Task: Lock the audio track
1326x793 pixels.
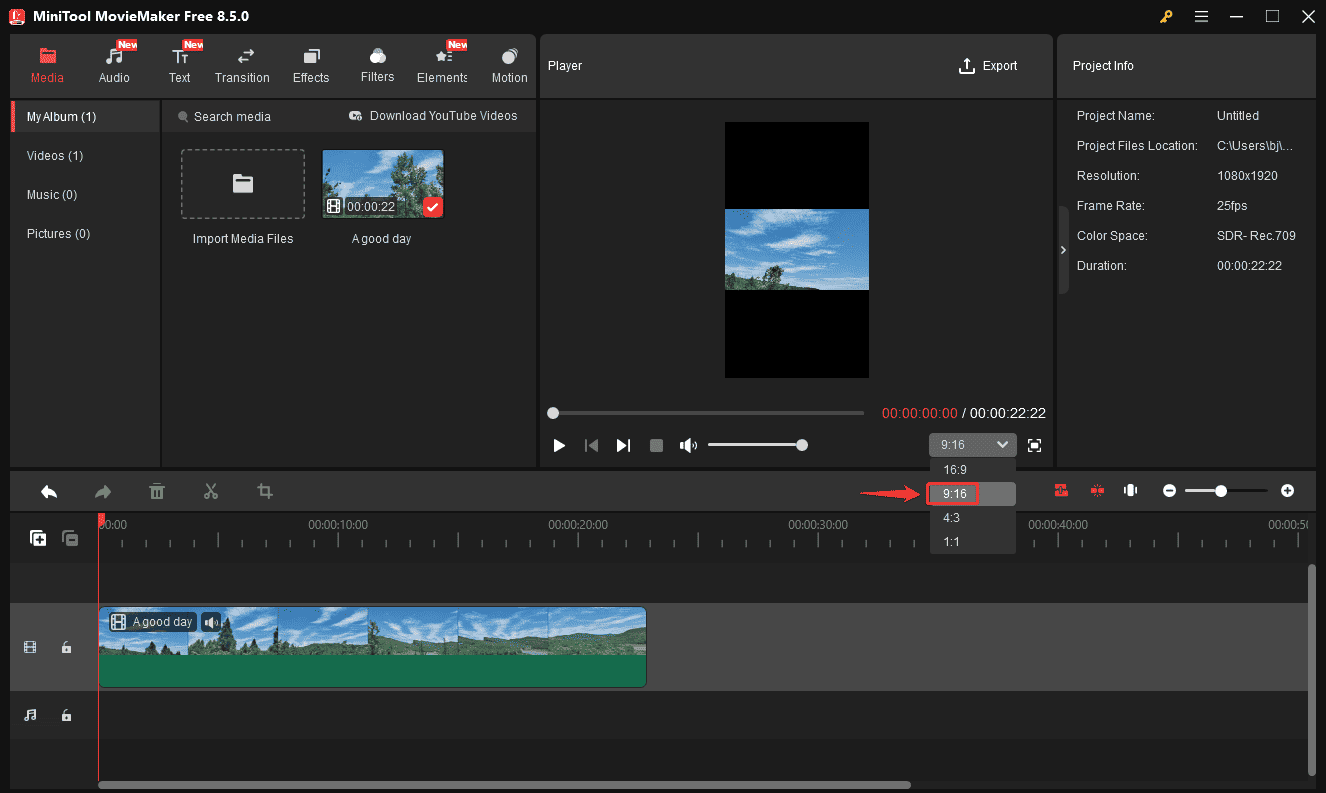Action: [x=66, y=715]
